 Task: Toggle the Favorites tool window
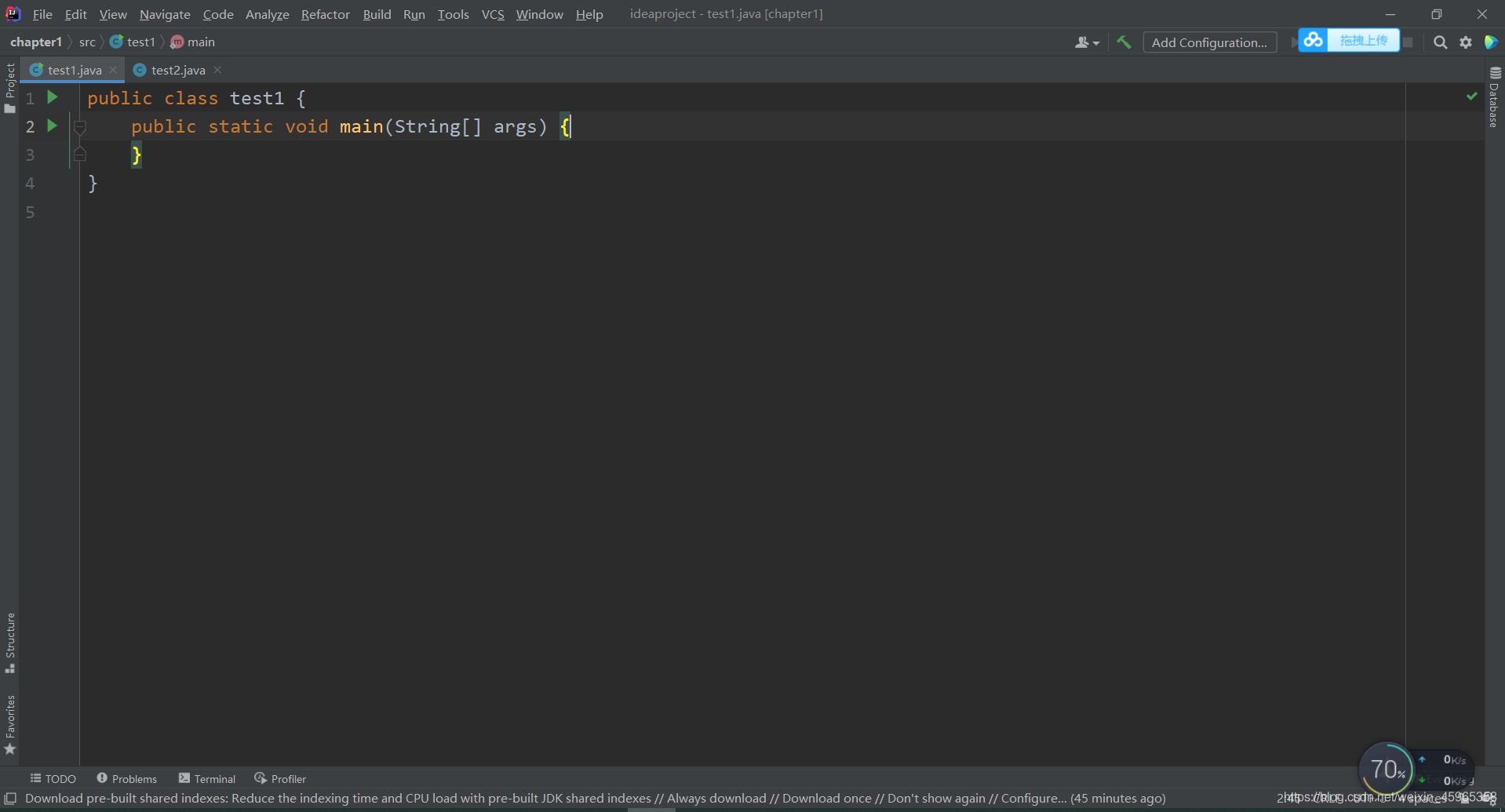point(10,725)
